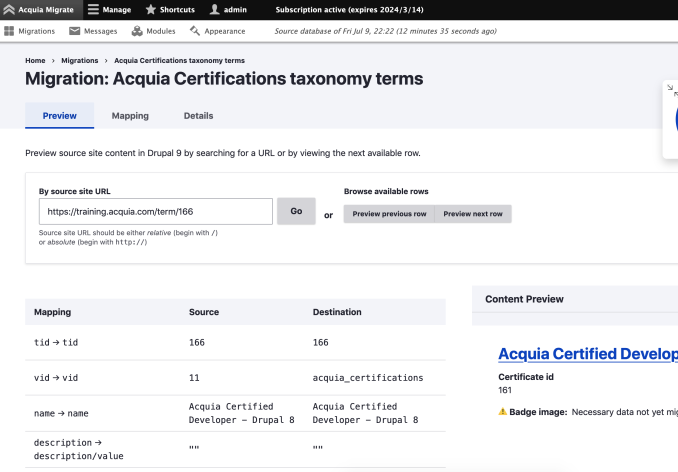Click Preview previous row button
The height and width of the screenshot is (472, 678).
pyautogui.click(x=389, y=214)
